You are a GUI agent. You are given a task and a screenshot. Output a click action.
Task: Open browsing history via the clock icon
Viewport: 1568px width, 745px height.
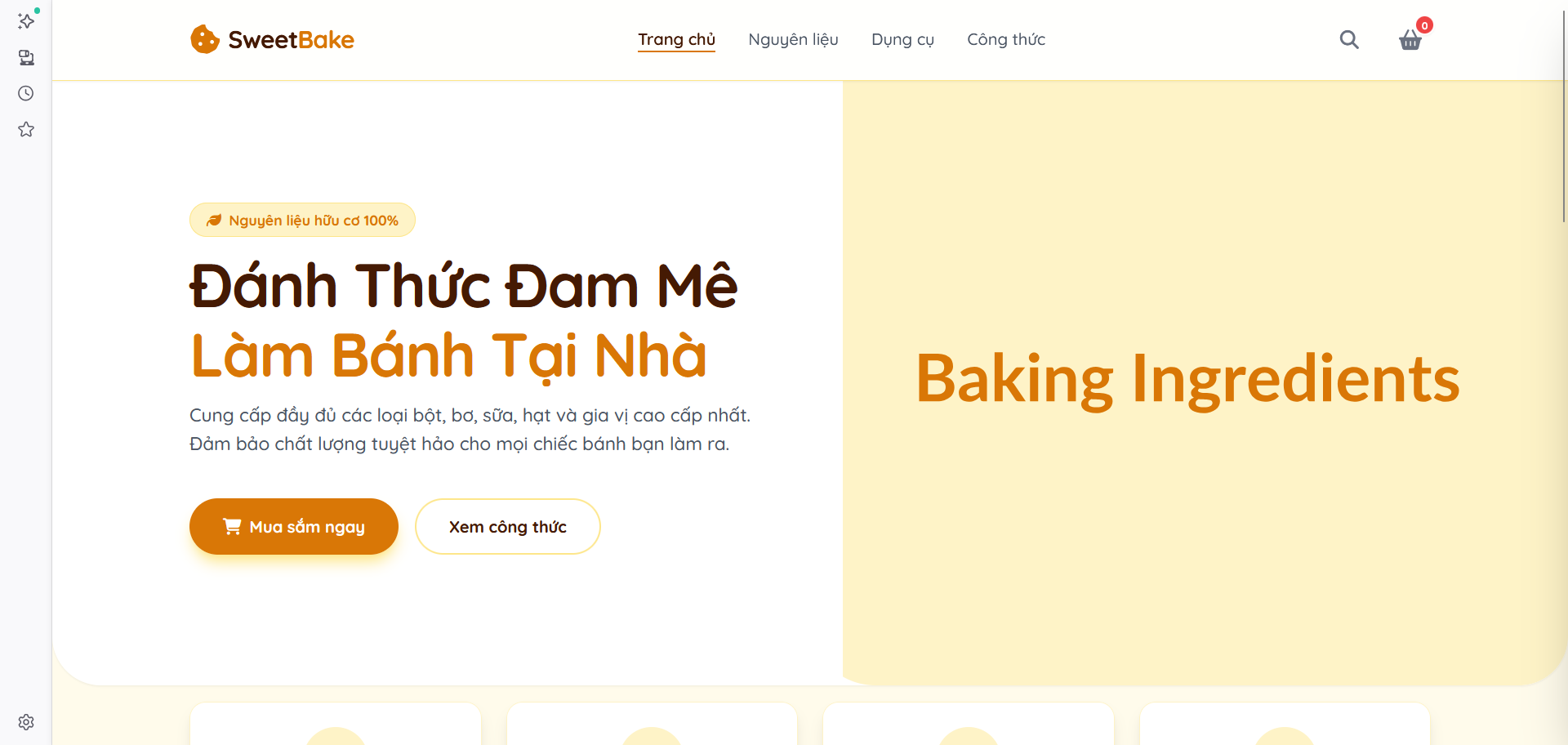click(25, 93)
